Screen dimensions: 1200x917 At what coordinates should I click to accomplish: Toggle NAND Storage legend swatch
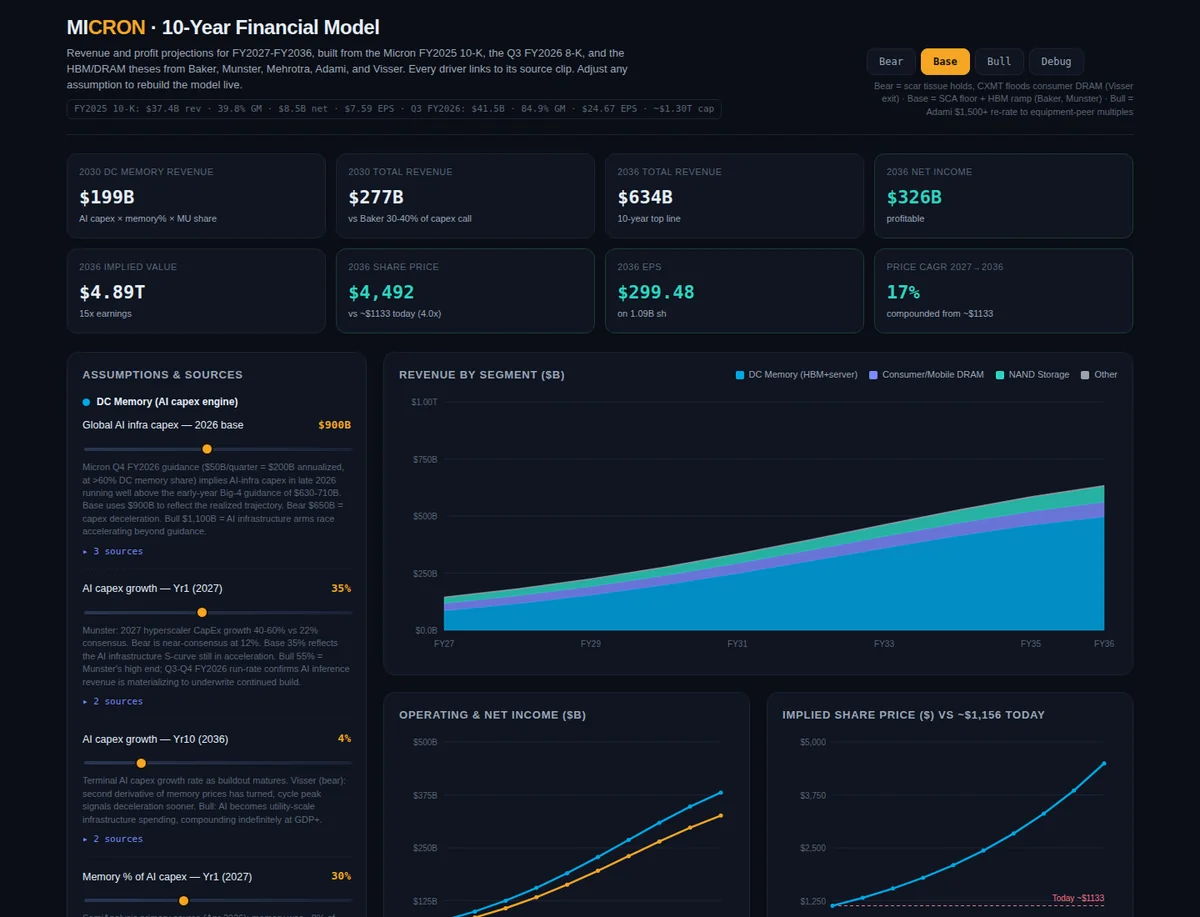(x=1000, y=375)
